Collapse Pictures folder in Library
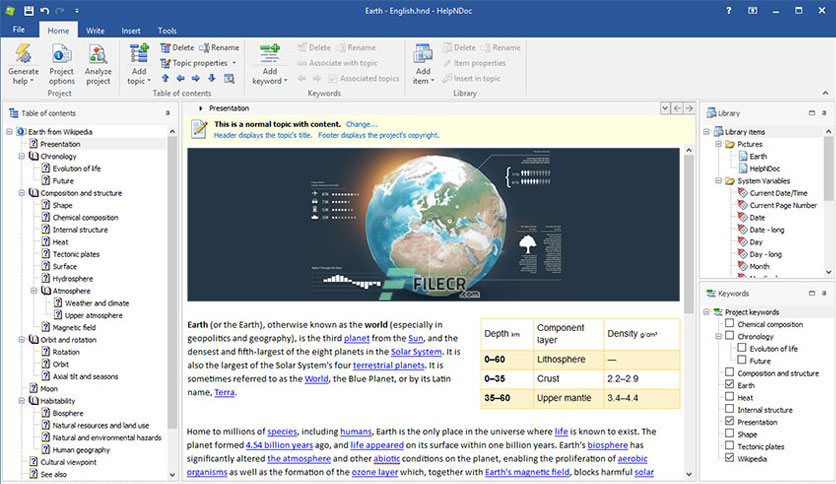The width and height of the screenshot is (836, 484). click(x=718, y=144)
